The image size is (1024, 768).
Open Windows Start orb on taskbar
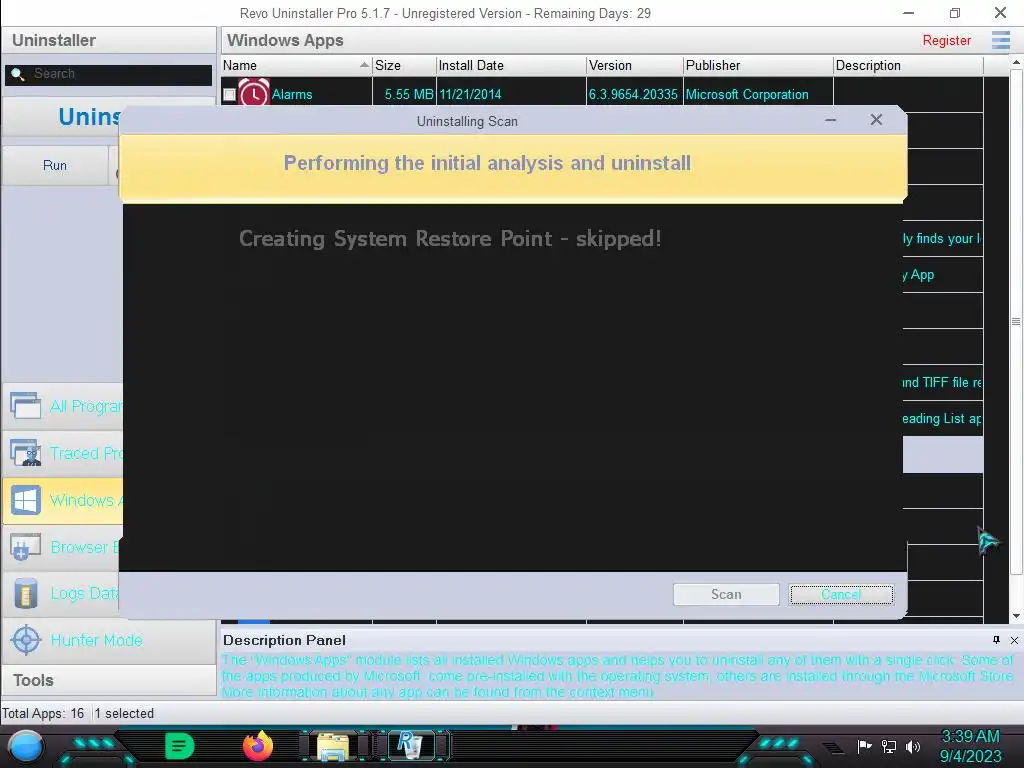coord(26,746)
